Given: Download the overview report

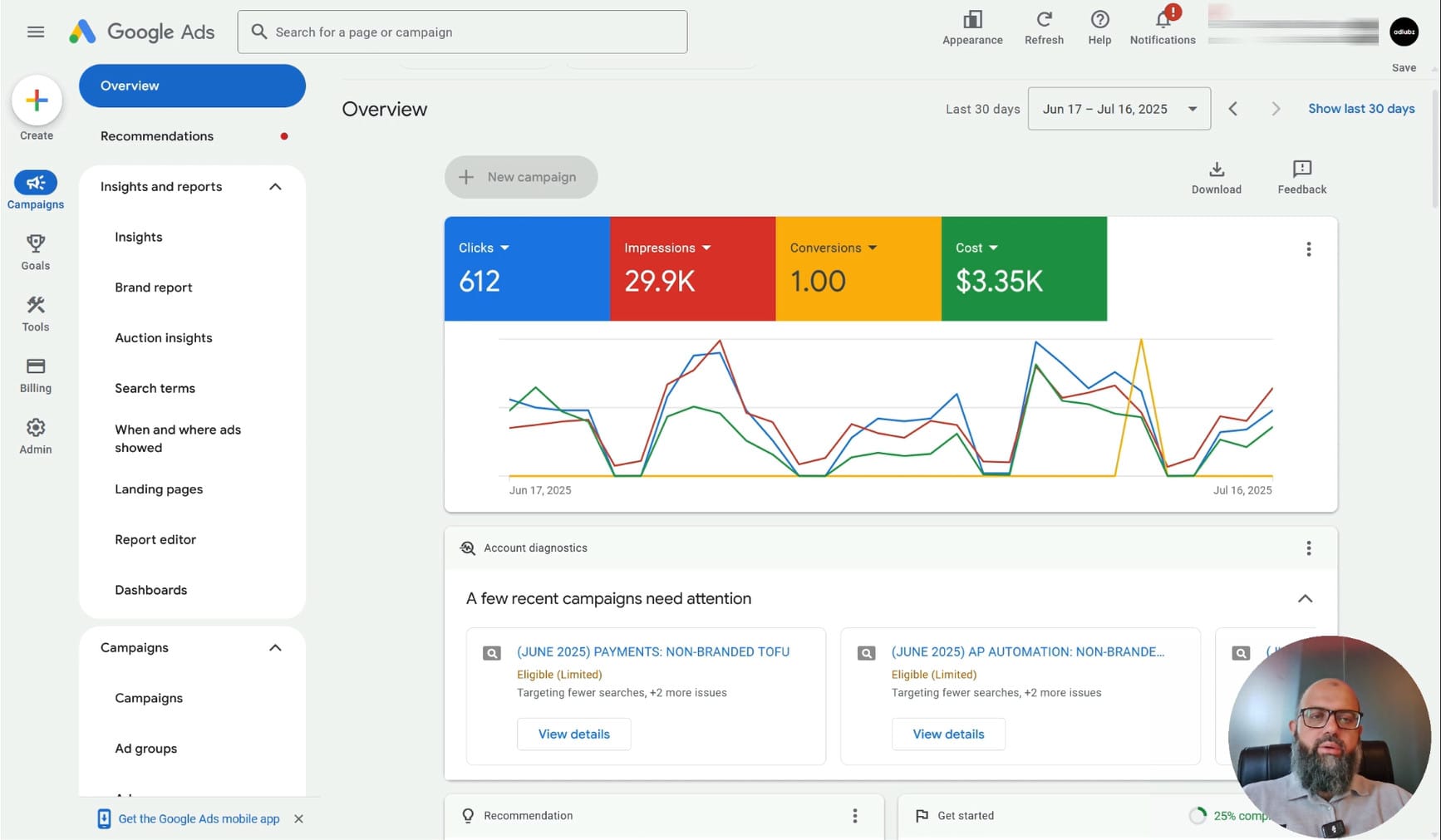Looking at the screenshot, I should (x=1216, y=177).
